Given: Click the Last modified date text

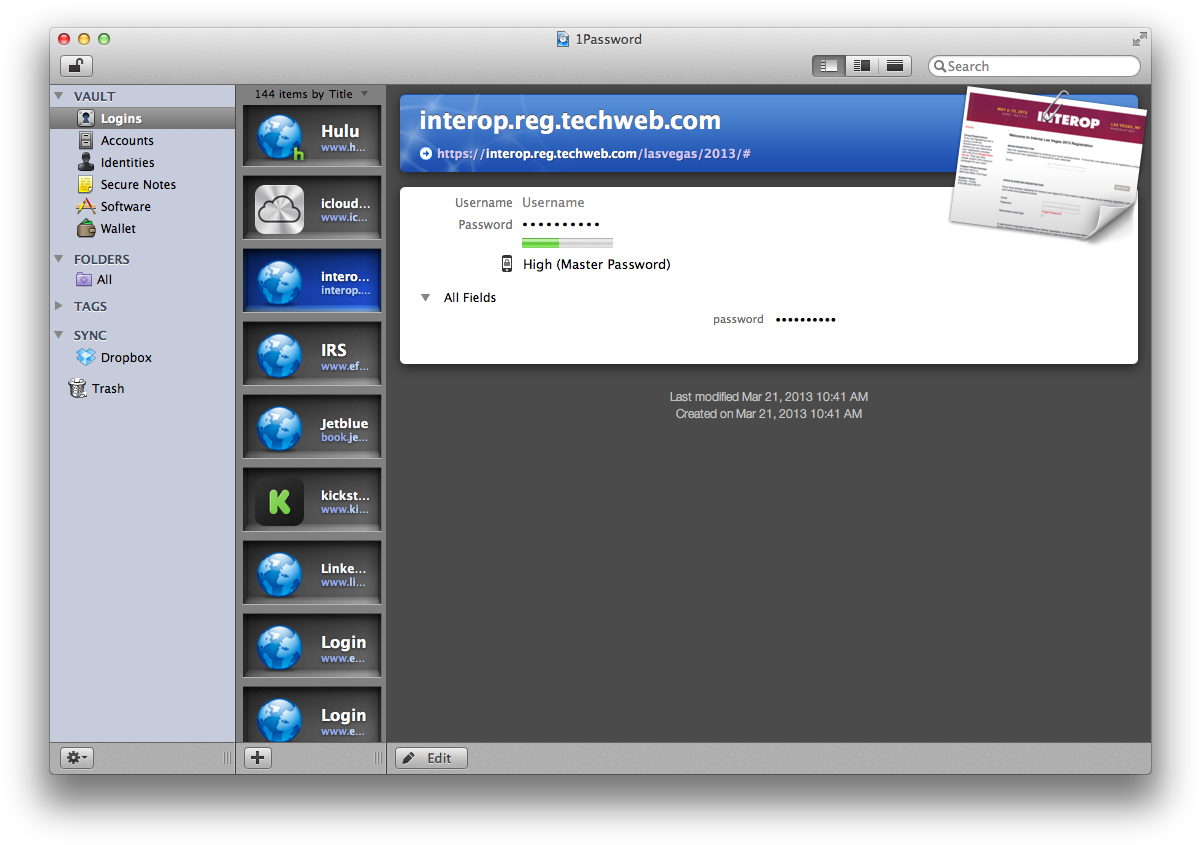Looking at the screenshot, I should tap(769, 397).
